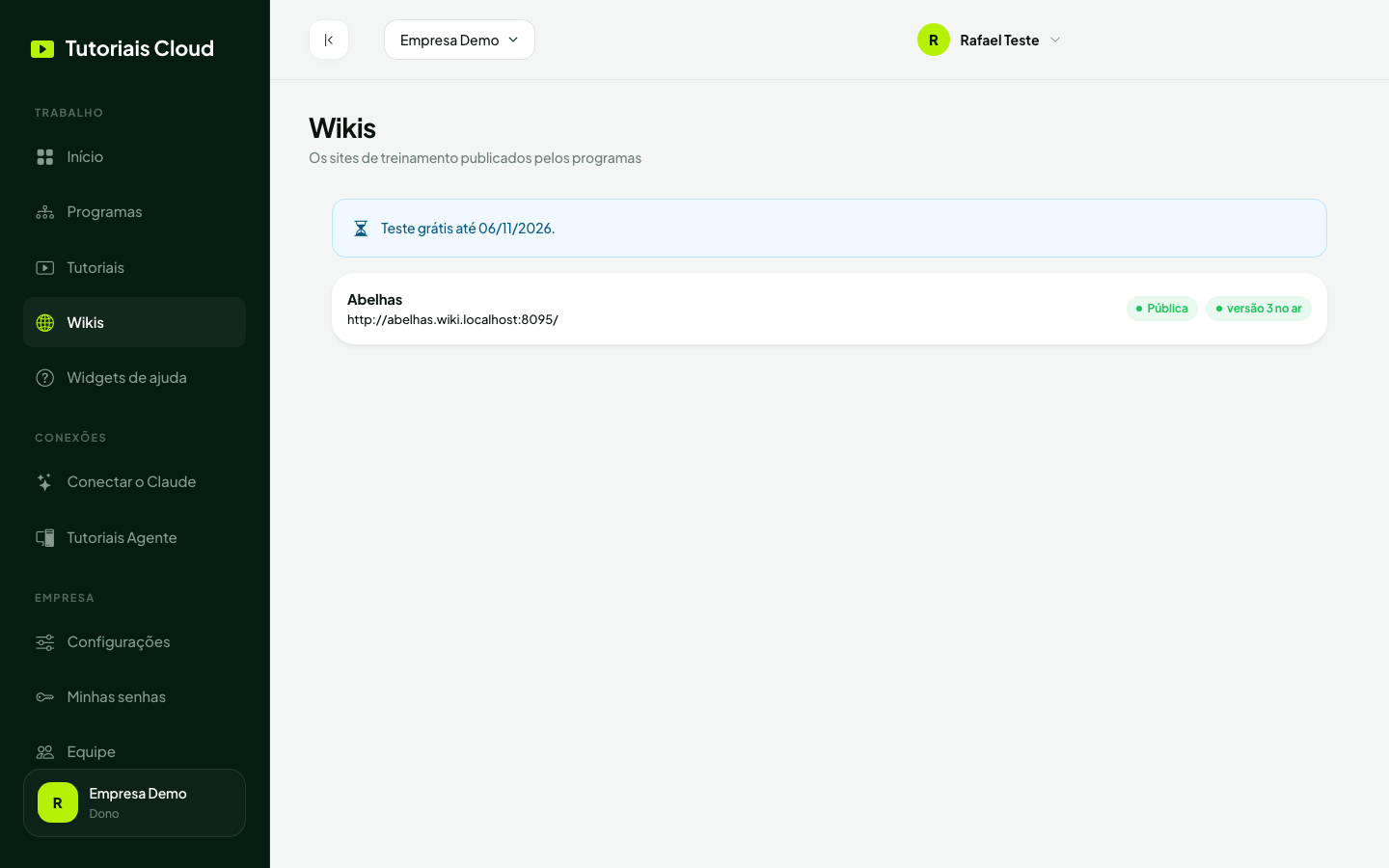Click the Teste grátis até 06/11/2026 text

click(x=468, y=229)
